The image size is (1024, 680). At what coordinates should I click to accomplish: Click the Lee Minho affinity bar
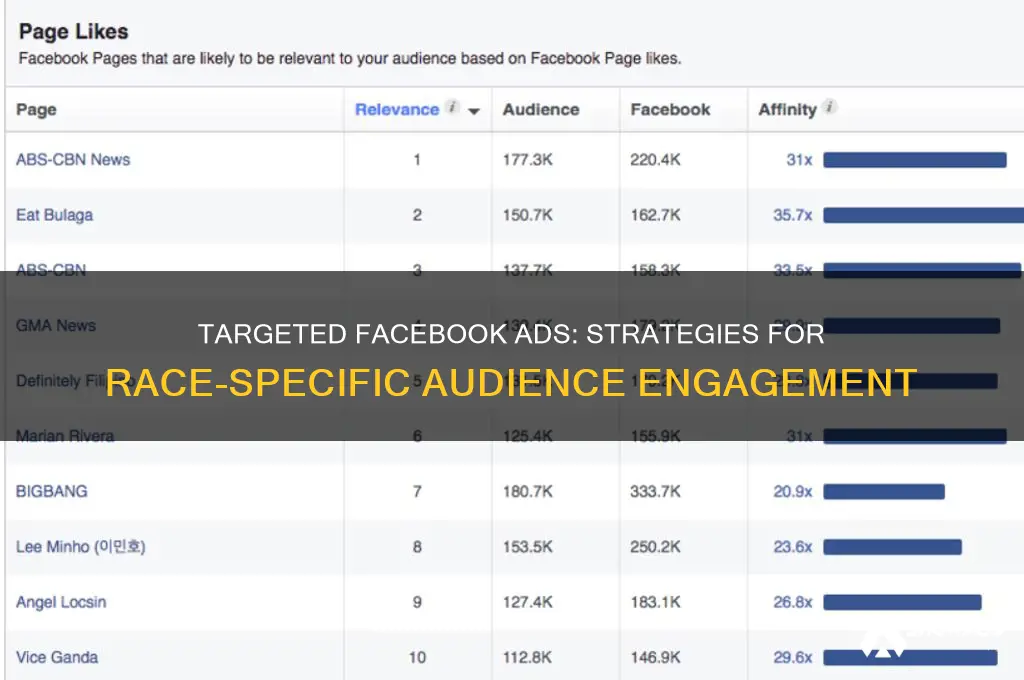pos(893,547)
